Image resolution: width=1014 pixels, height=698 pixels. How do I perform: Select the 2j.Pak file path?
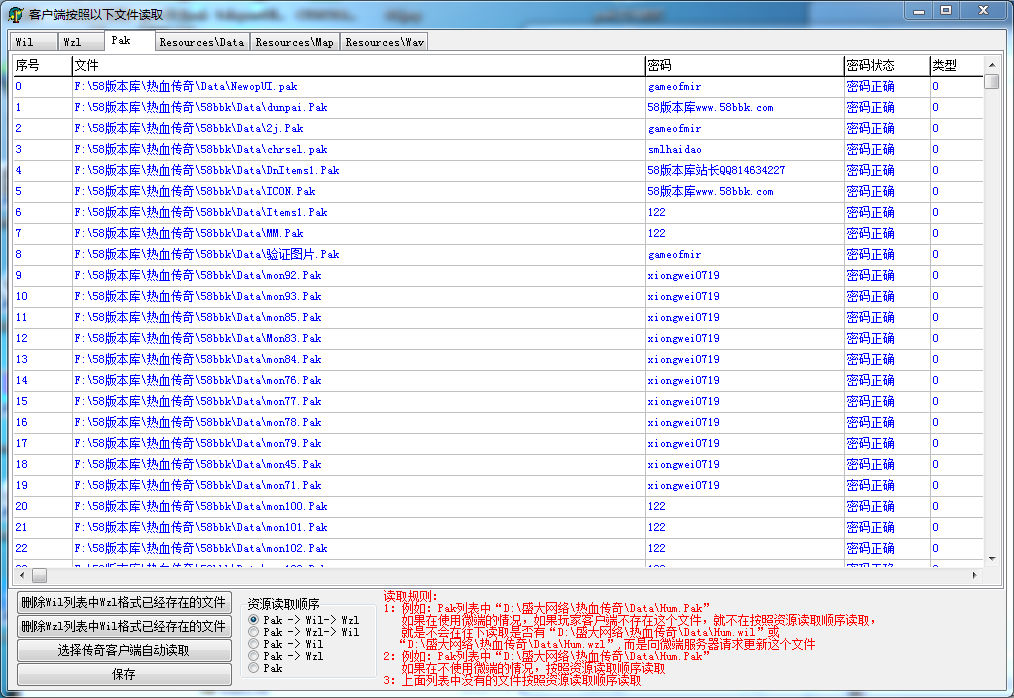(x=189, y=128)
